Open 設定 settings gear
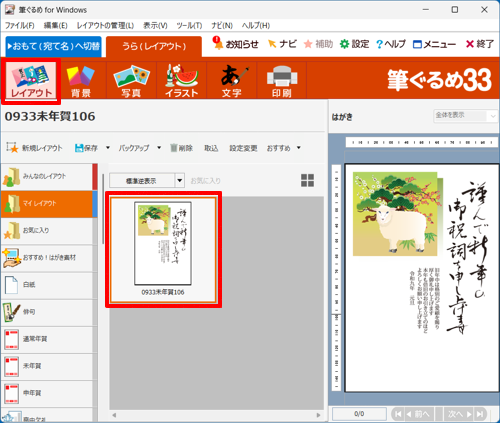This screenshot has height=423, width=500. [354, 44]
